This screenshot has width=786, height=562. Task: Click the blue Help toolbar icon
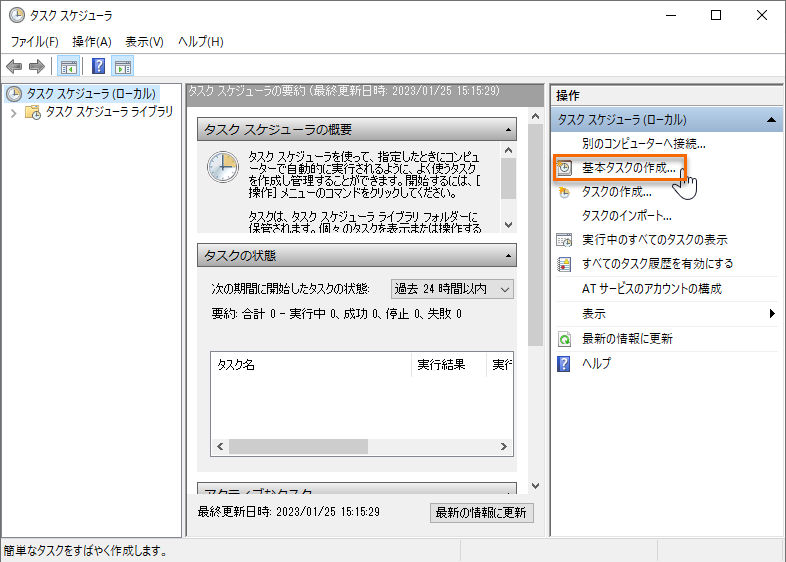coord(98,67)
